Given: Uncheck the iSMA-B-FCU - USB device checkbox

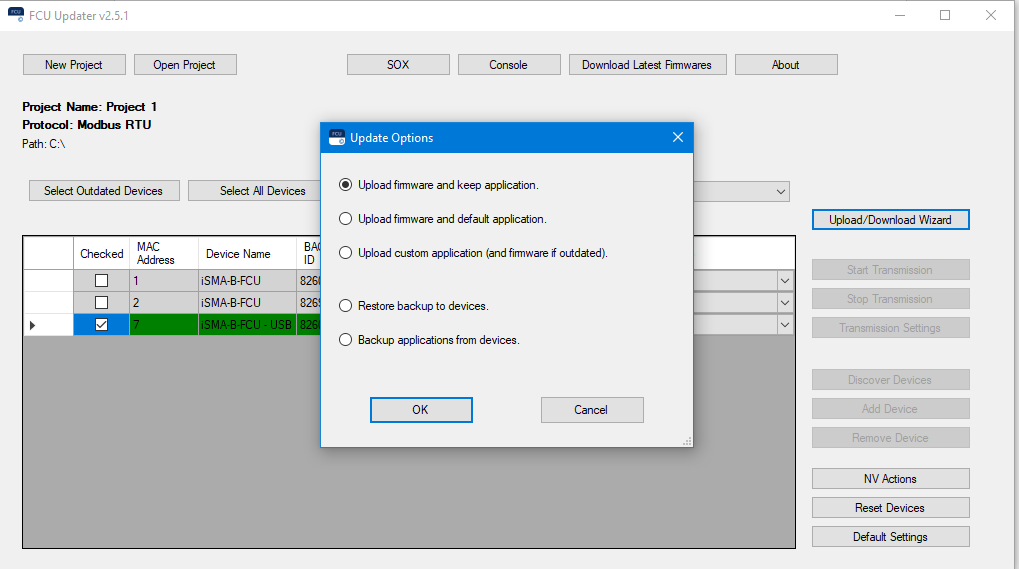Looking at the screenshot, I should point(101,324).
